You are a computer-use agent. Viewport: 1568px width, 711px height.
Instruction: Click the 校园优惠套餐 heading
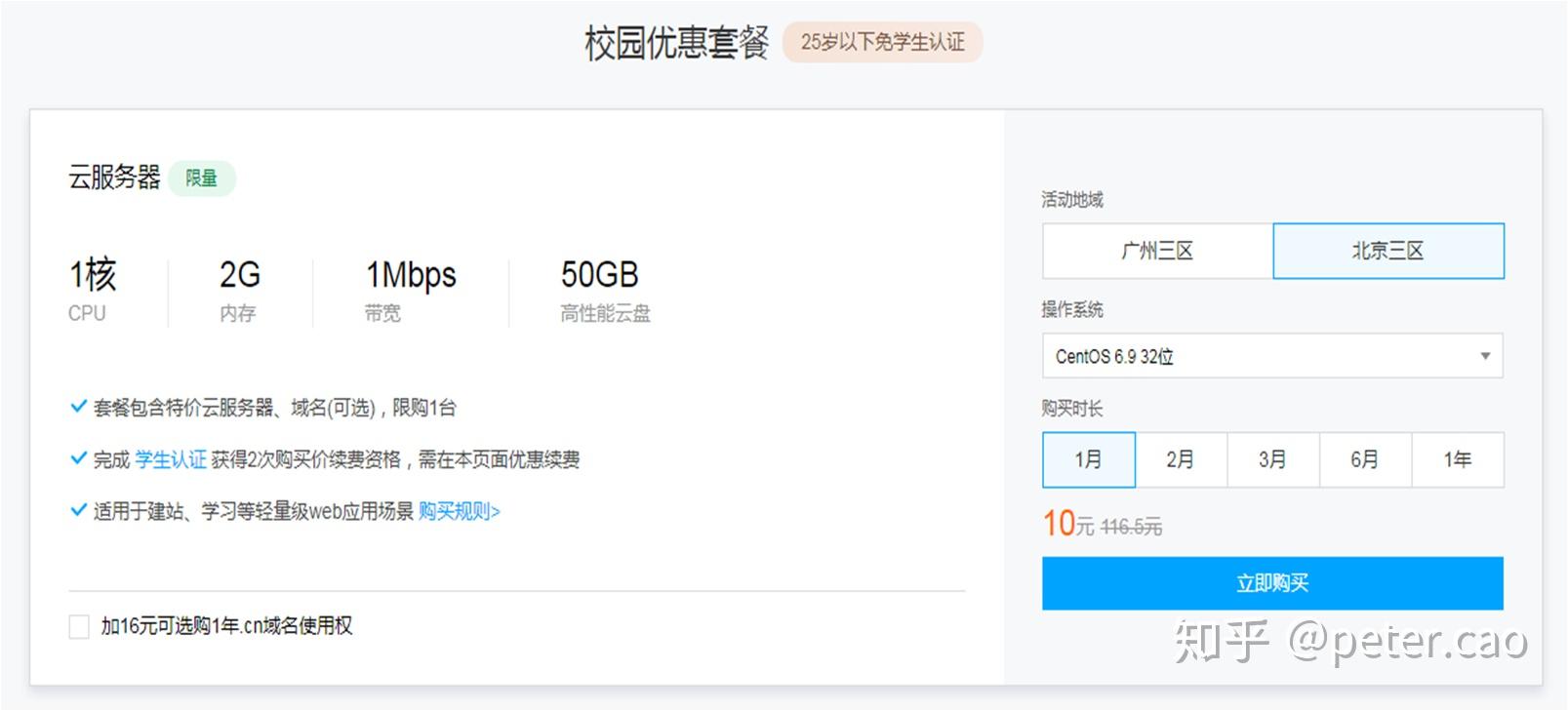click(676, 43)
